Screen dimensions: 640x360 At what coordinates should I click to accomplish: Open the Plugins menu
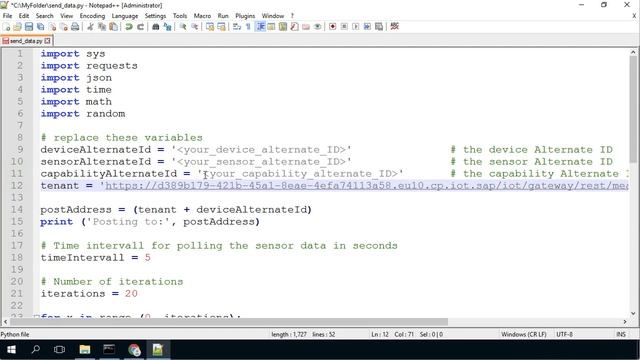[x=245, y=16]
